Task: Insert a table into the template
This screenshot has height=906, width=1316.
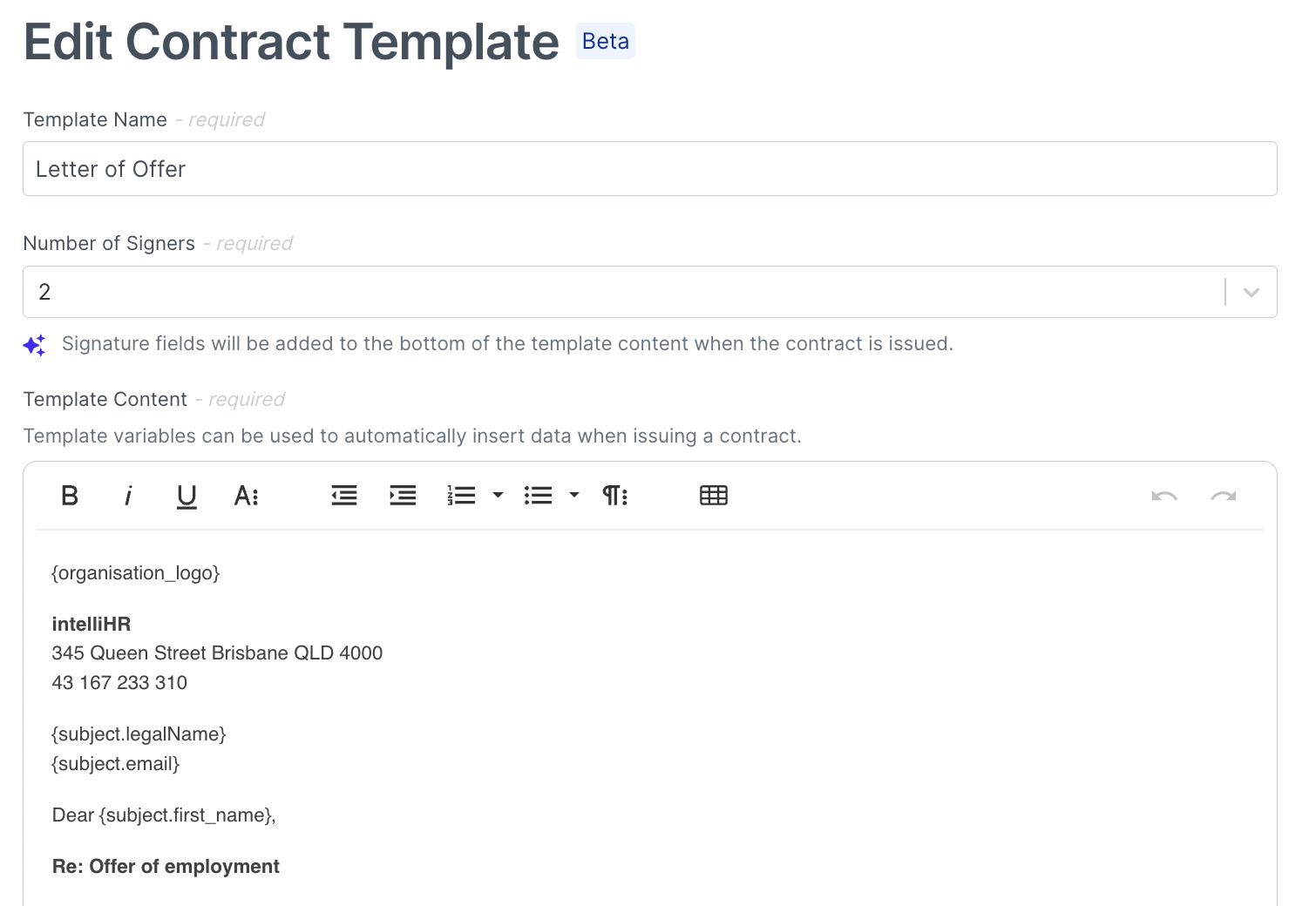Action: point(713,494)
